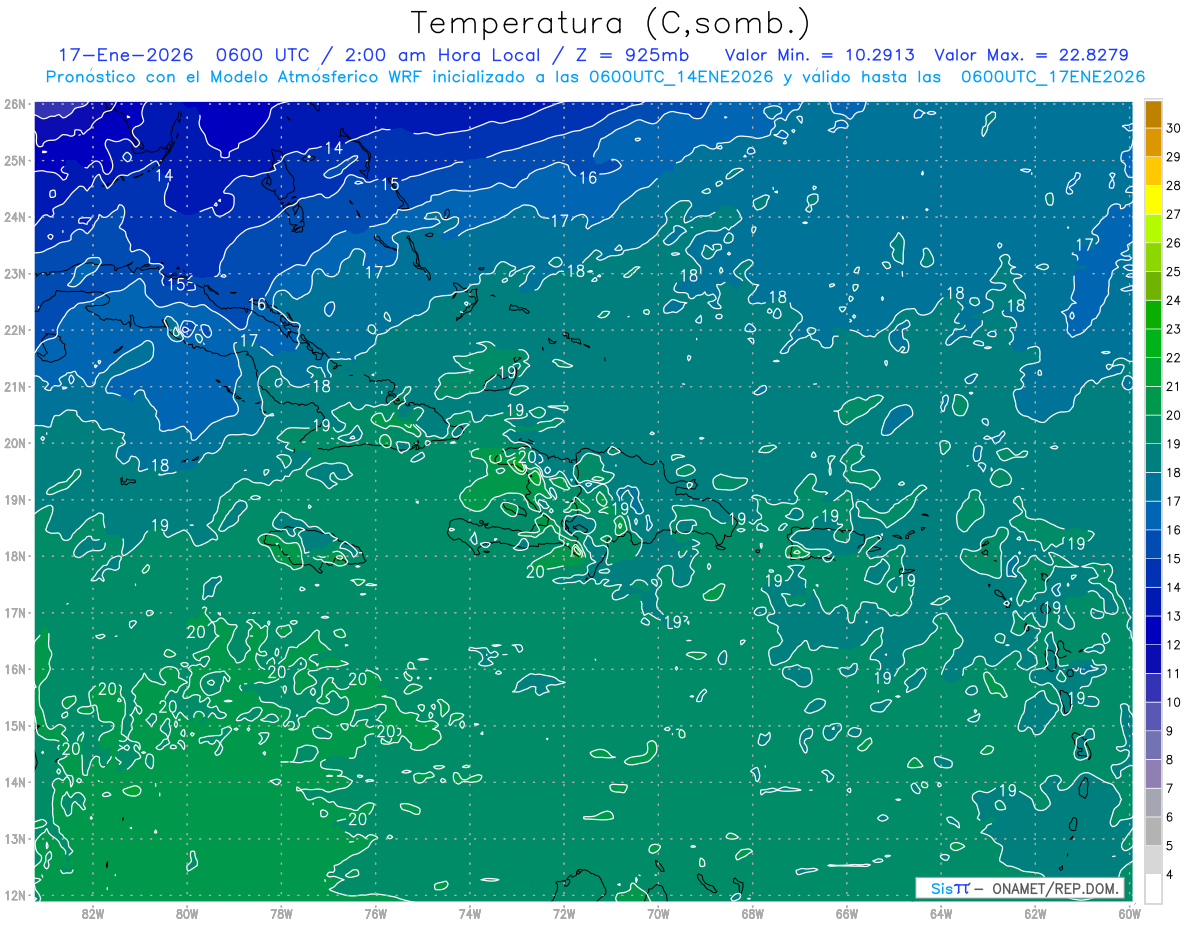The image size is (1200, 927).
Task: Click the color bar scale label 12
Action: [x=1173, y=645]
